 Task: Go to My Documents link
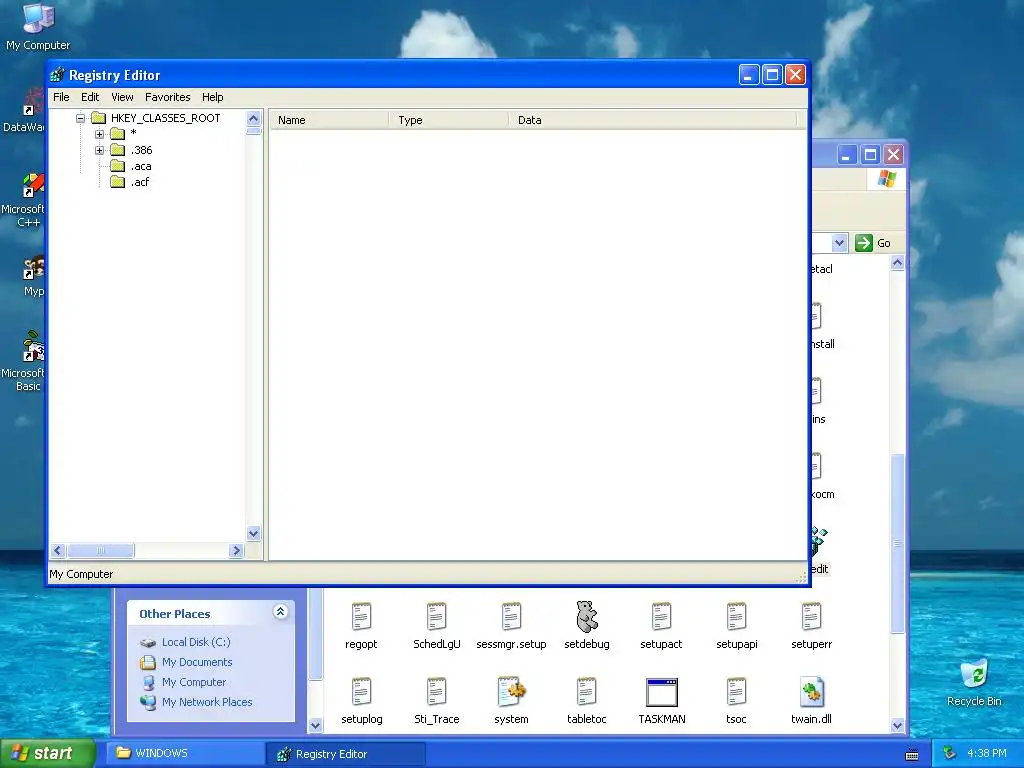point(197,662)
